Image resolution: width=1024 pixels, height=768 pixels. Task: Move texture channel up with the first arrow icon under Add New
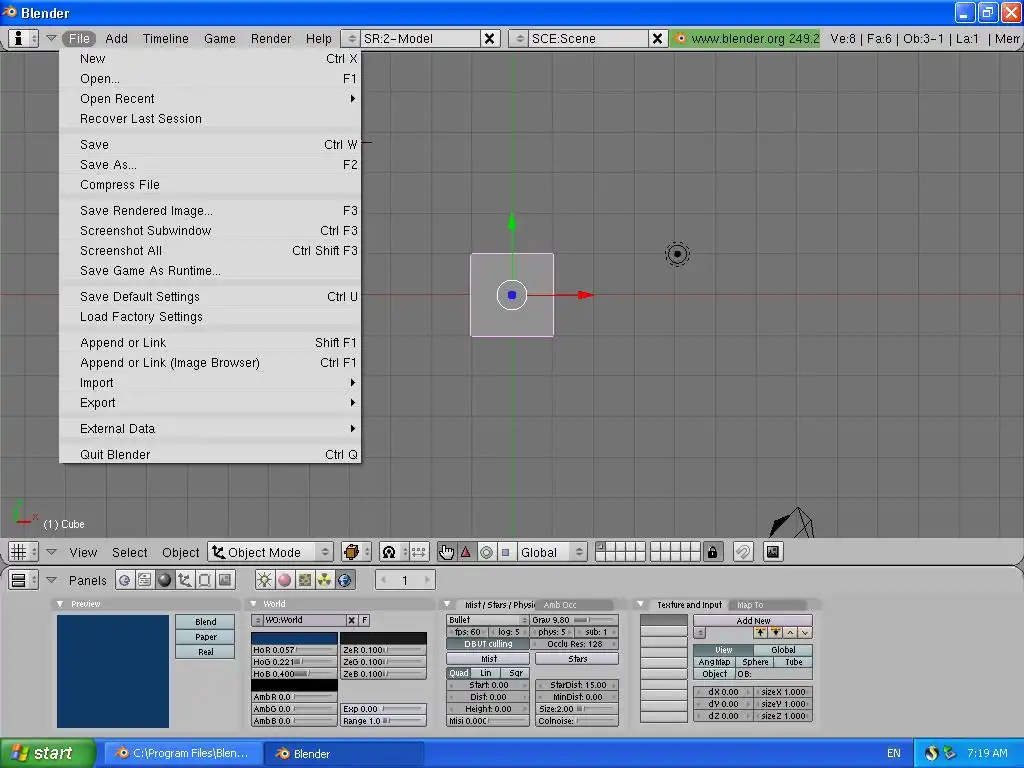[x=760, y=633]
